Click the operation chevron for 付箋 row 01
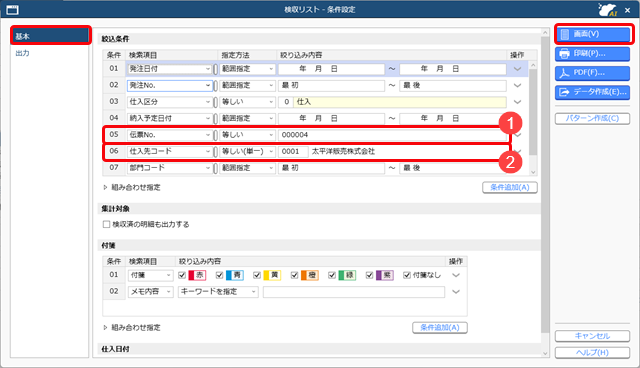Image resolution: width=640 pixels, height=368 pixels. [456, 275]
